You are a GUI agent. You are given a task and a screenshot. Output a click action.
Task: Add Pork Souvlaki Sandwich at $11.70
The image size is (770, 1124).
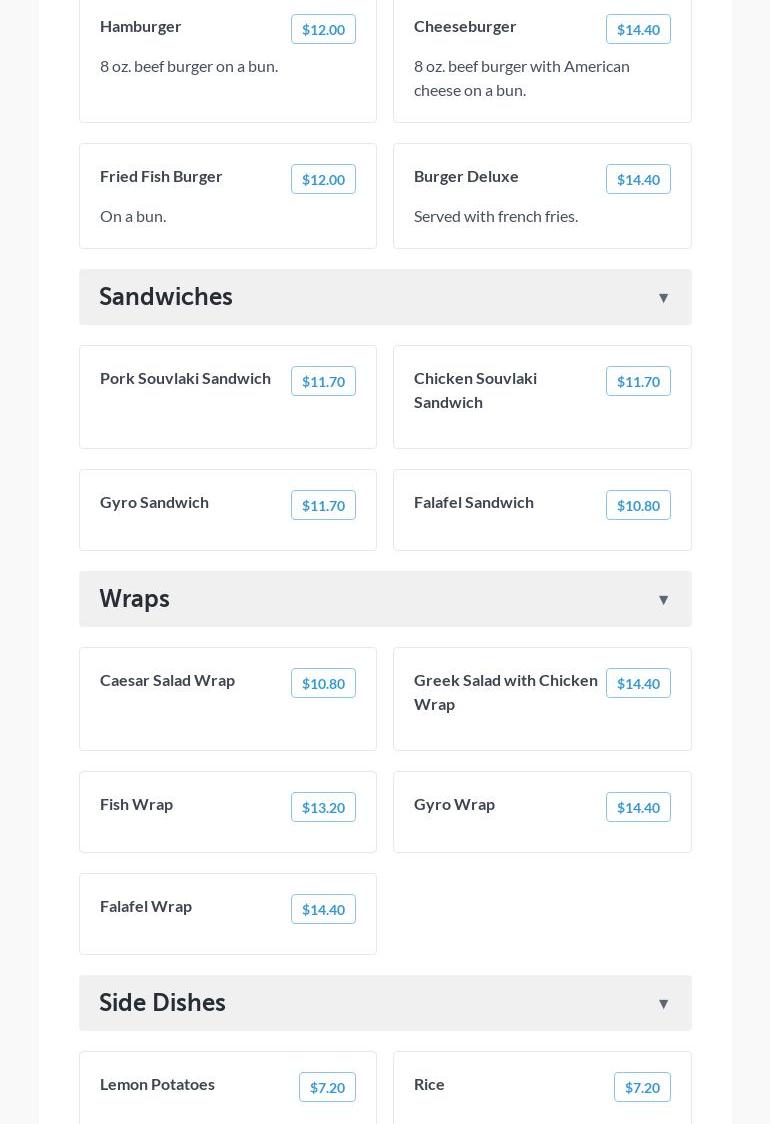pyautogui.click(x=323, y=382)
